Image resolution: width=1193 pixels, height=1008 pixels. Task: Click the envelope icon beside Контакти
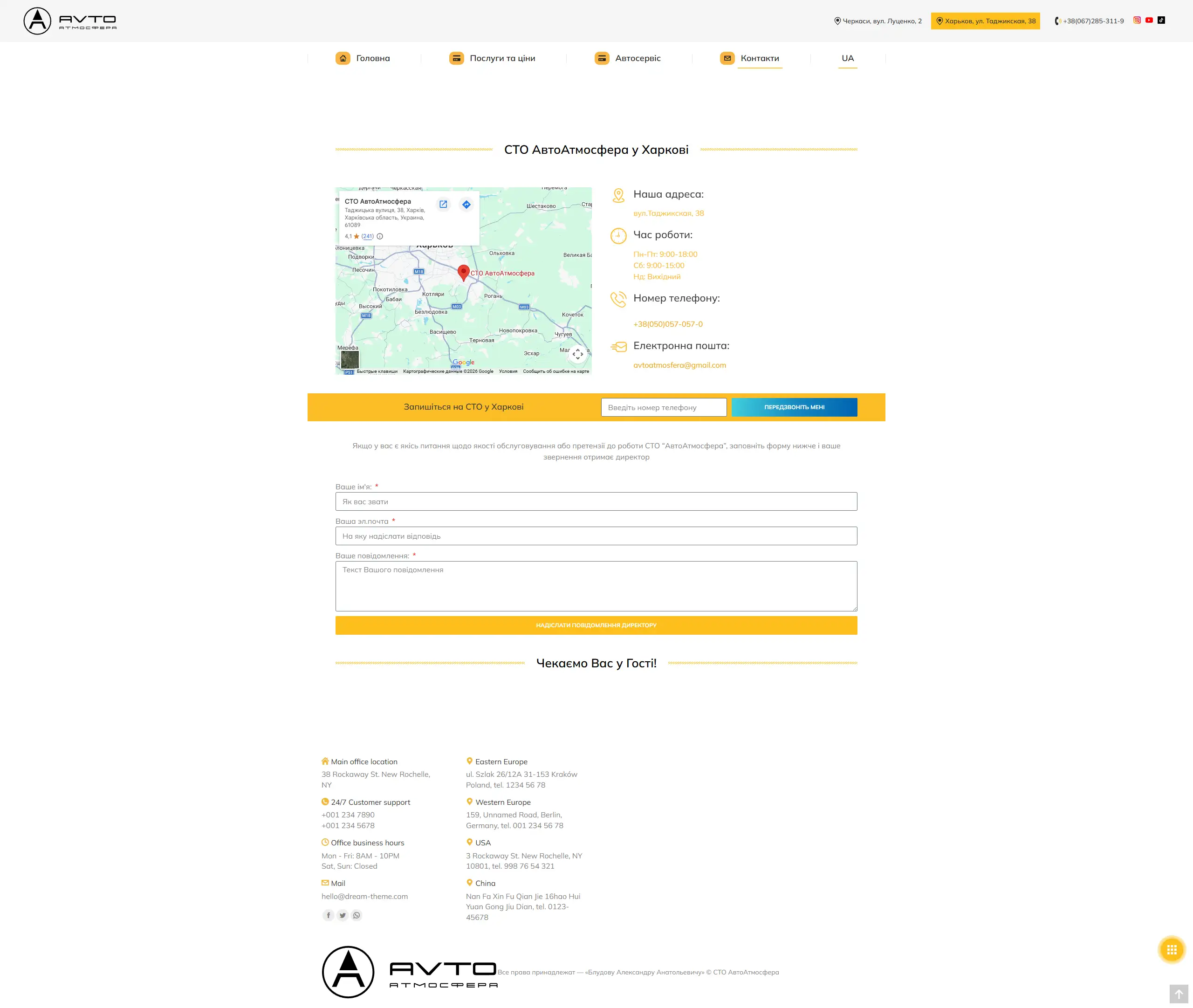point(727,58)
